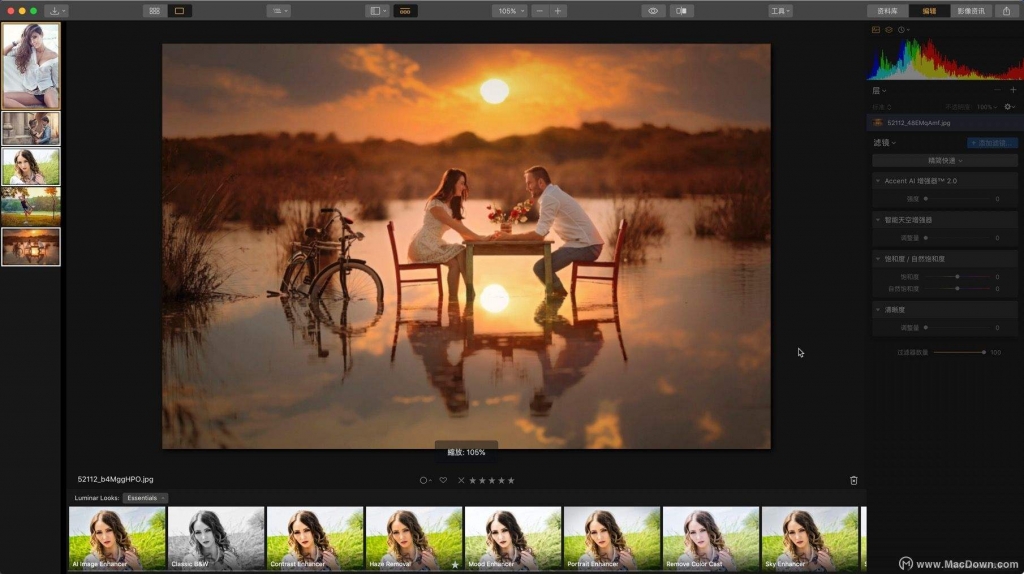Rate the photo three stars
The height and width of the screenshot is (574, 1024).
pyautogui.click(x=492, y=481)
